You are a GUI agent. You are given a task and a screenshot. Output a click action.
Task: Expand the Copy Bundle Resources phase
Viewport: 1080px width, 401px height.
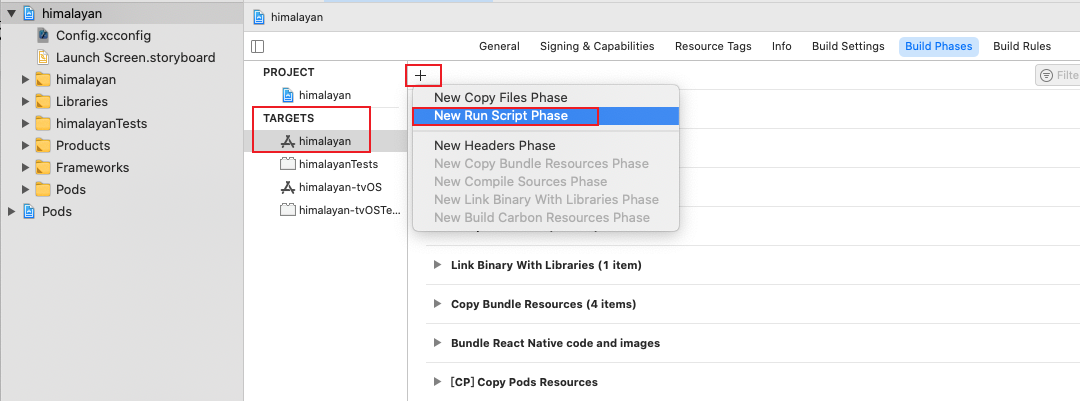pos(437,304)
